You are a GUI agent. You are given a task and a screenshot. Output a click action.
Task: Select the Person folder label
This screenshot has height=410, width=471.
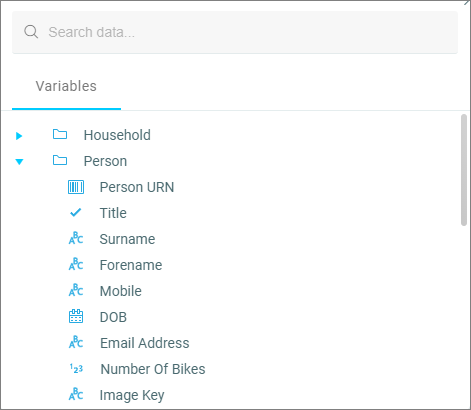click(105, 161)
